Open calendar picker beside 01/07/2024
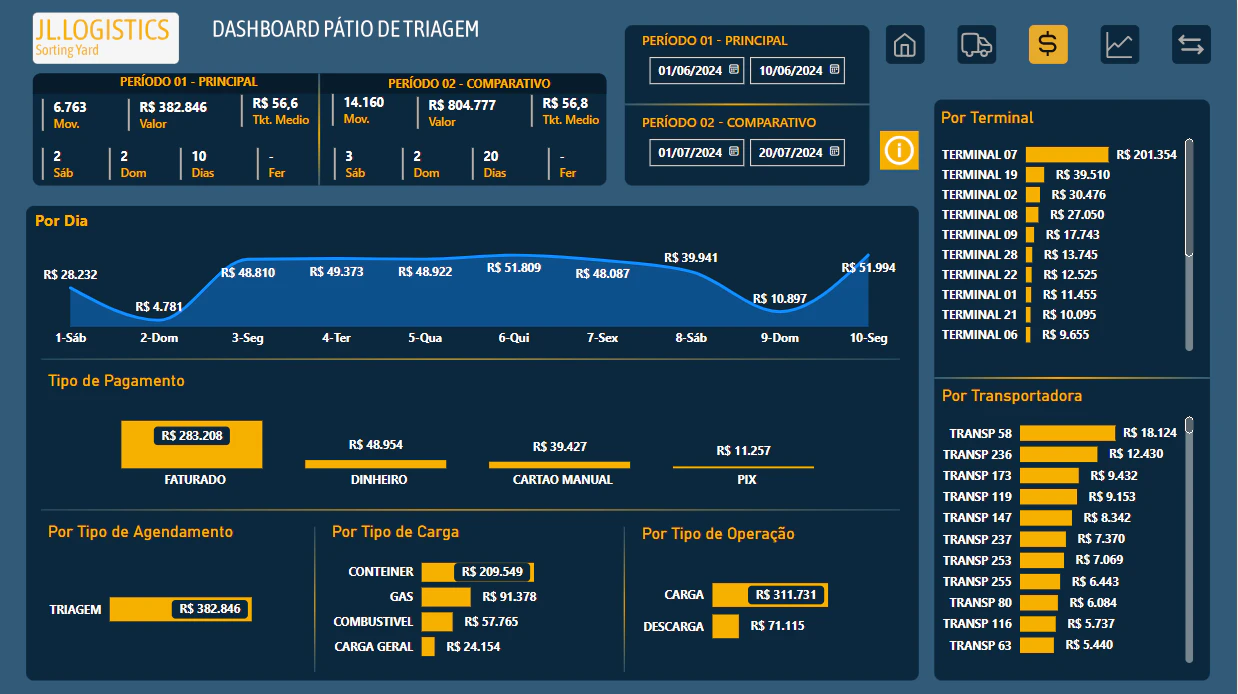This screenshot has width=1238, height=694. [734, 152]
